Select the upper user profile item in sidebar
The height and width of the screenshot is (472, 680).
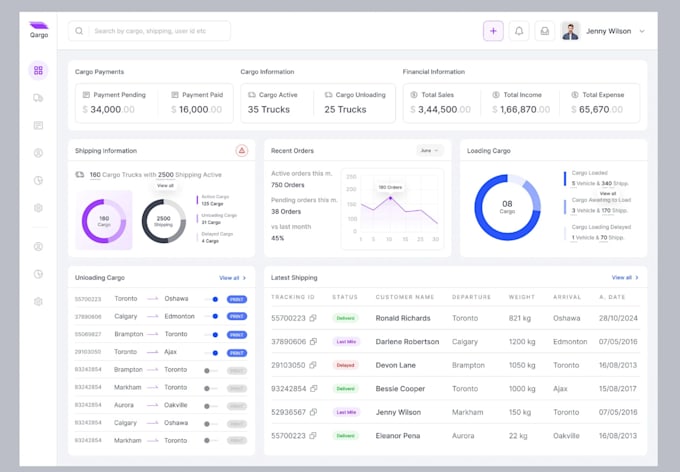tap(38, 153)
